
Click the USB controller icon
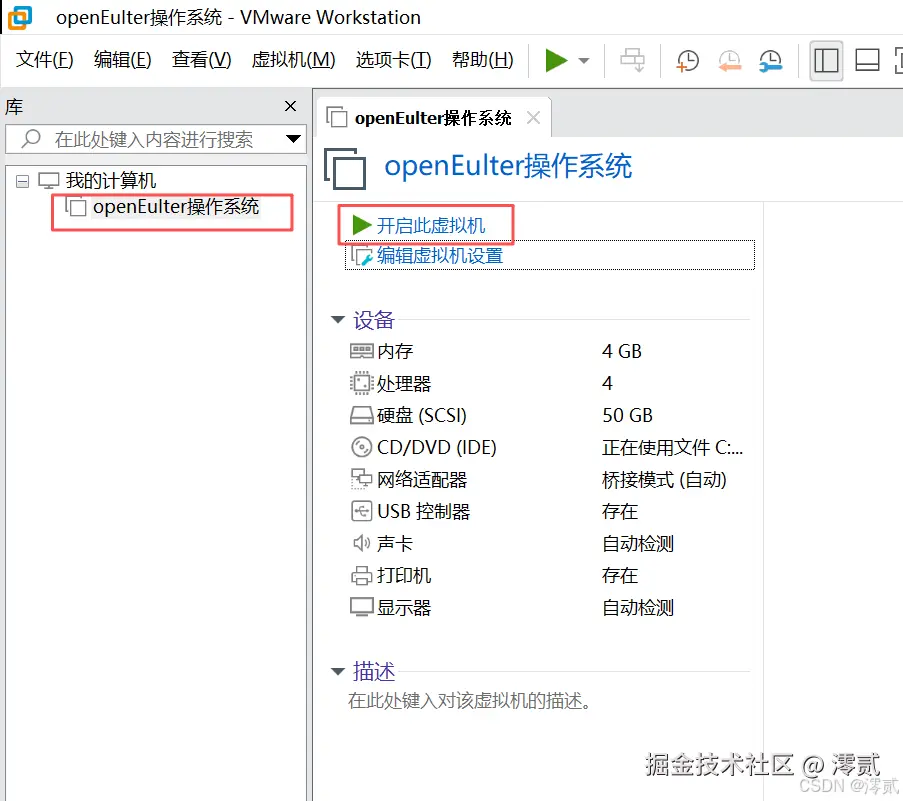pos(362,511)
